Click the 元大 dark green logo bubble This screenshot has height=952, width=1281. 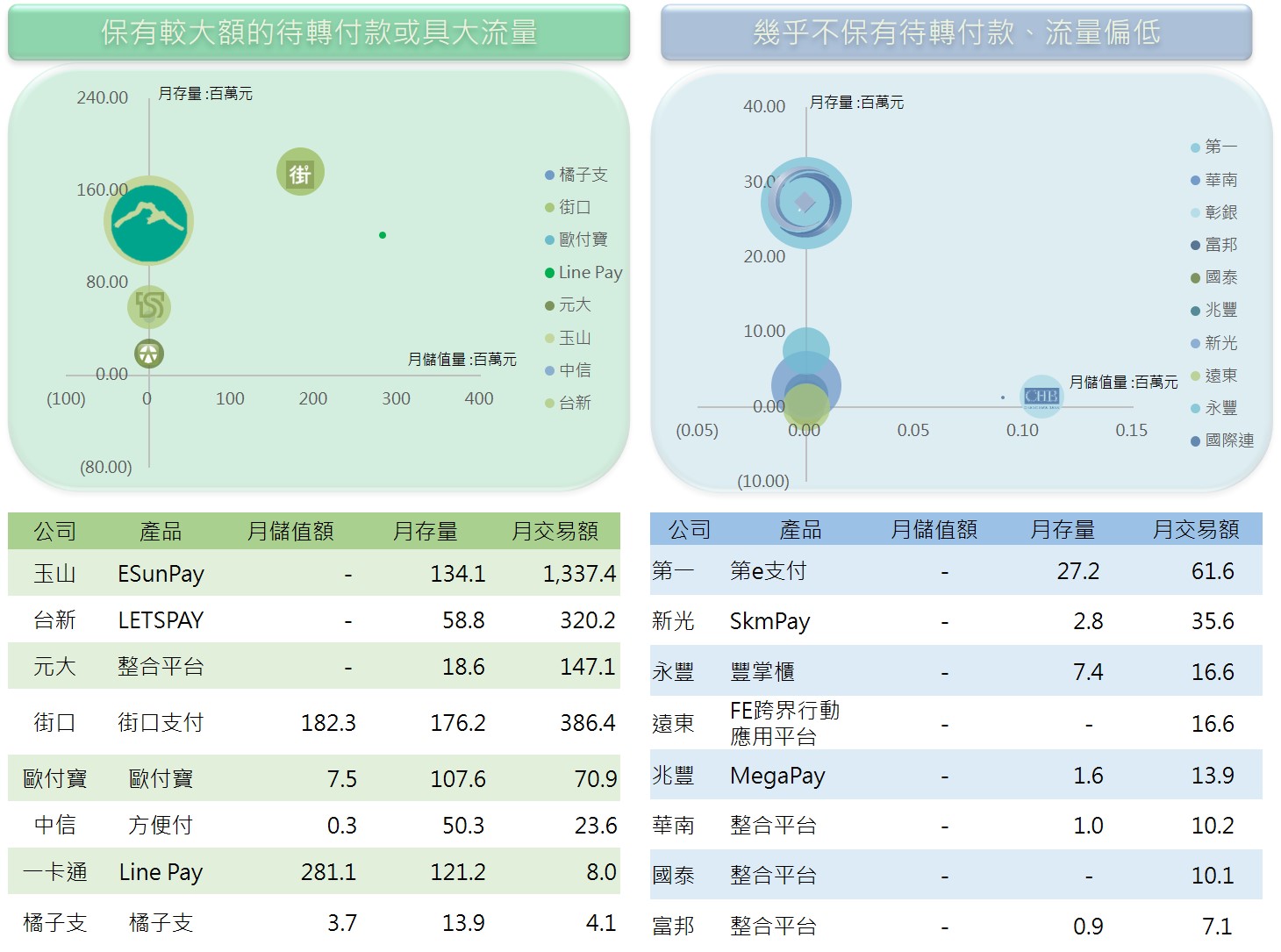coord(149,354)
